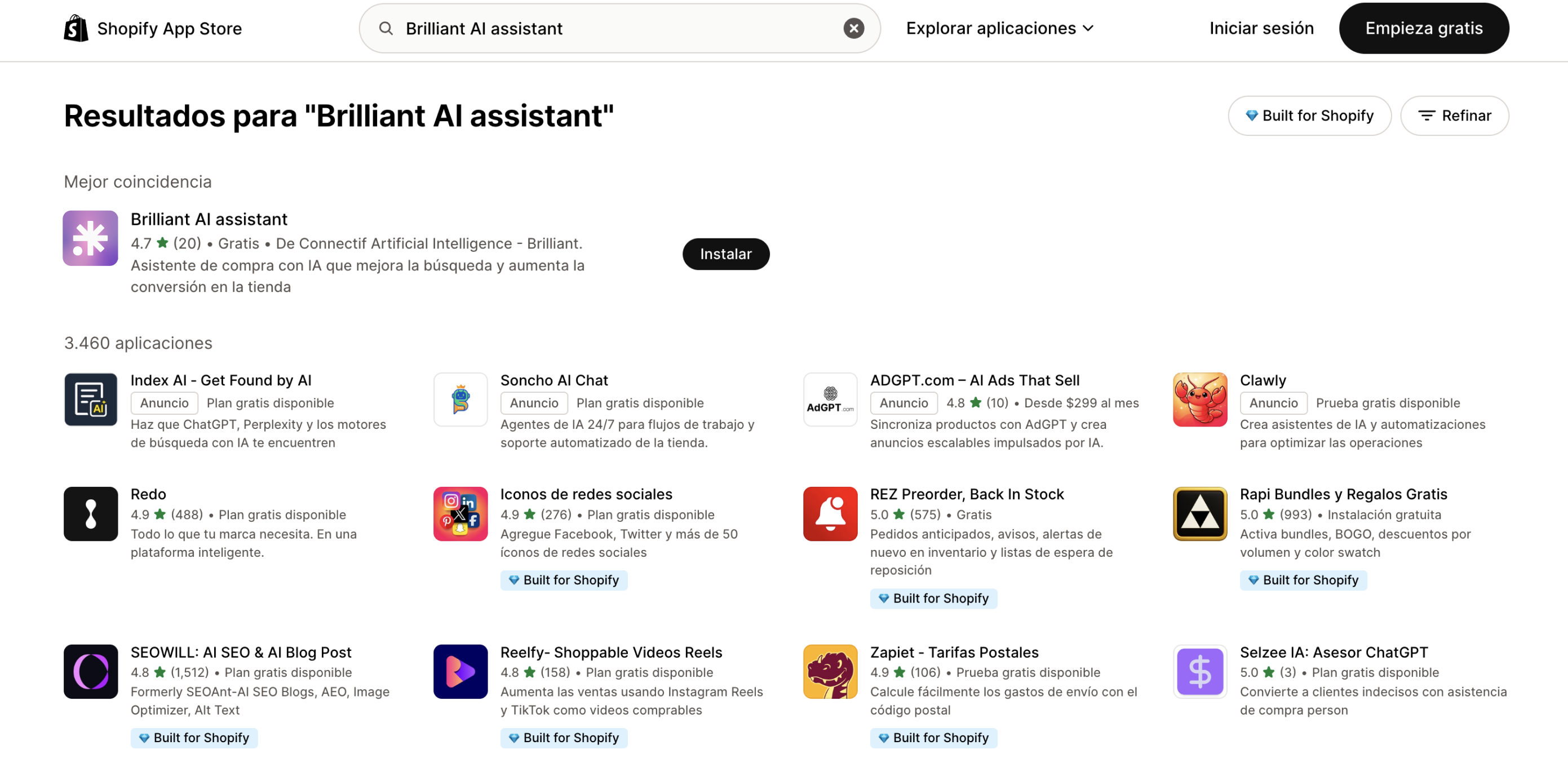Open the Brilliant AI assistant app icon

pyautogui.click(x=90, y=238)
